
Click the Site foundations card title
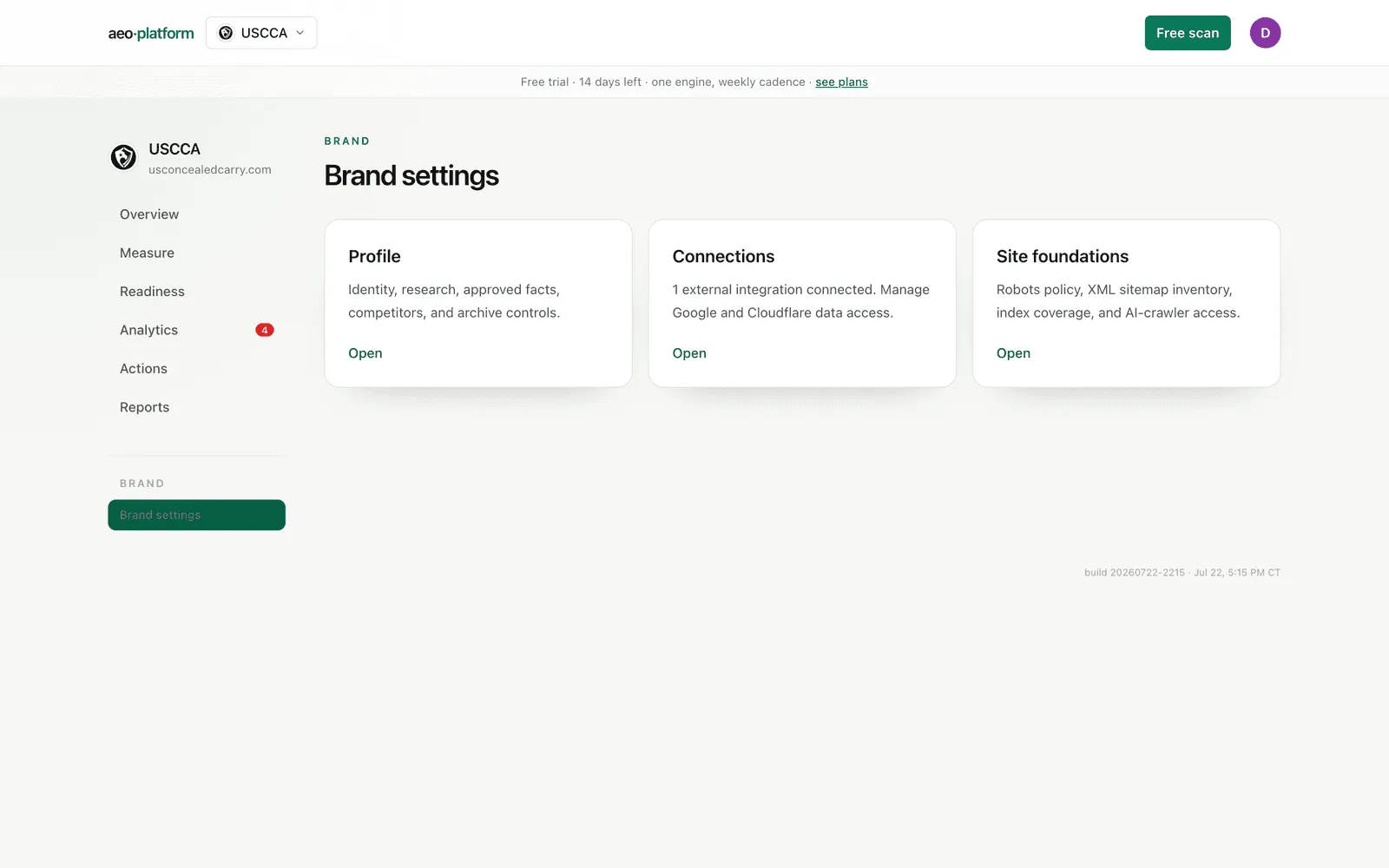point(1063,256)
